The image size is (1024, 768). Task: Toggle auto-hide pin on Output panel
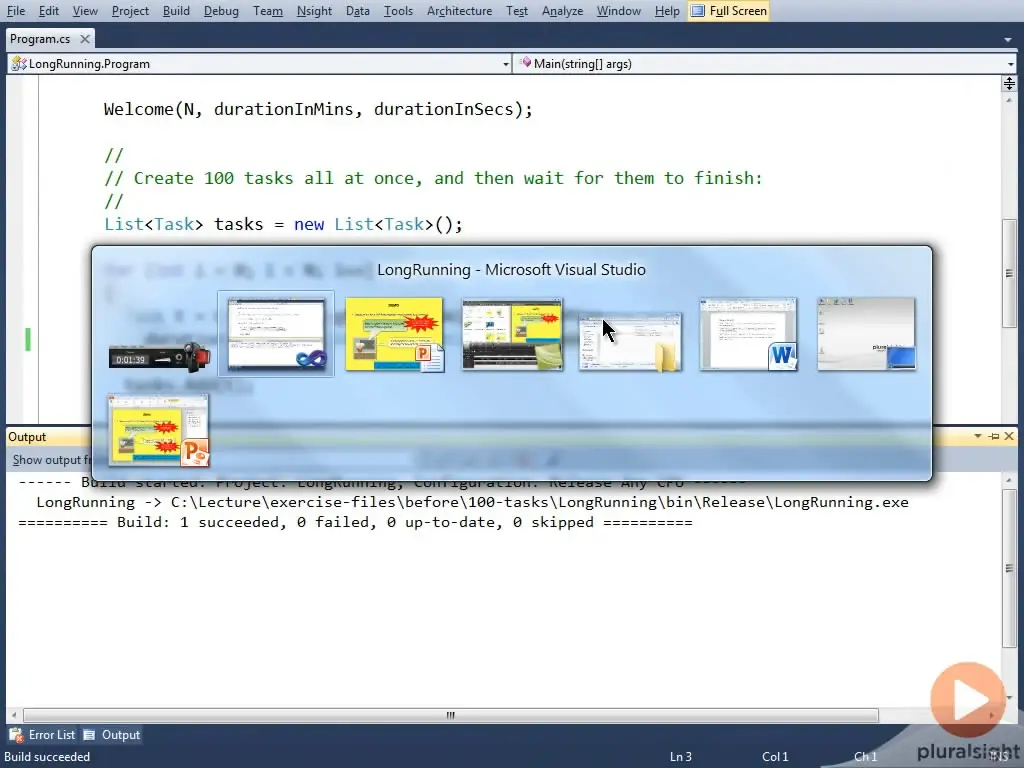[x=994, y=436]
